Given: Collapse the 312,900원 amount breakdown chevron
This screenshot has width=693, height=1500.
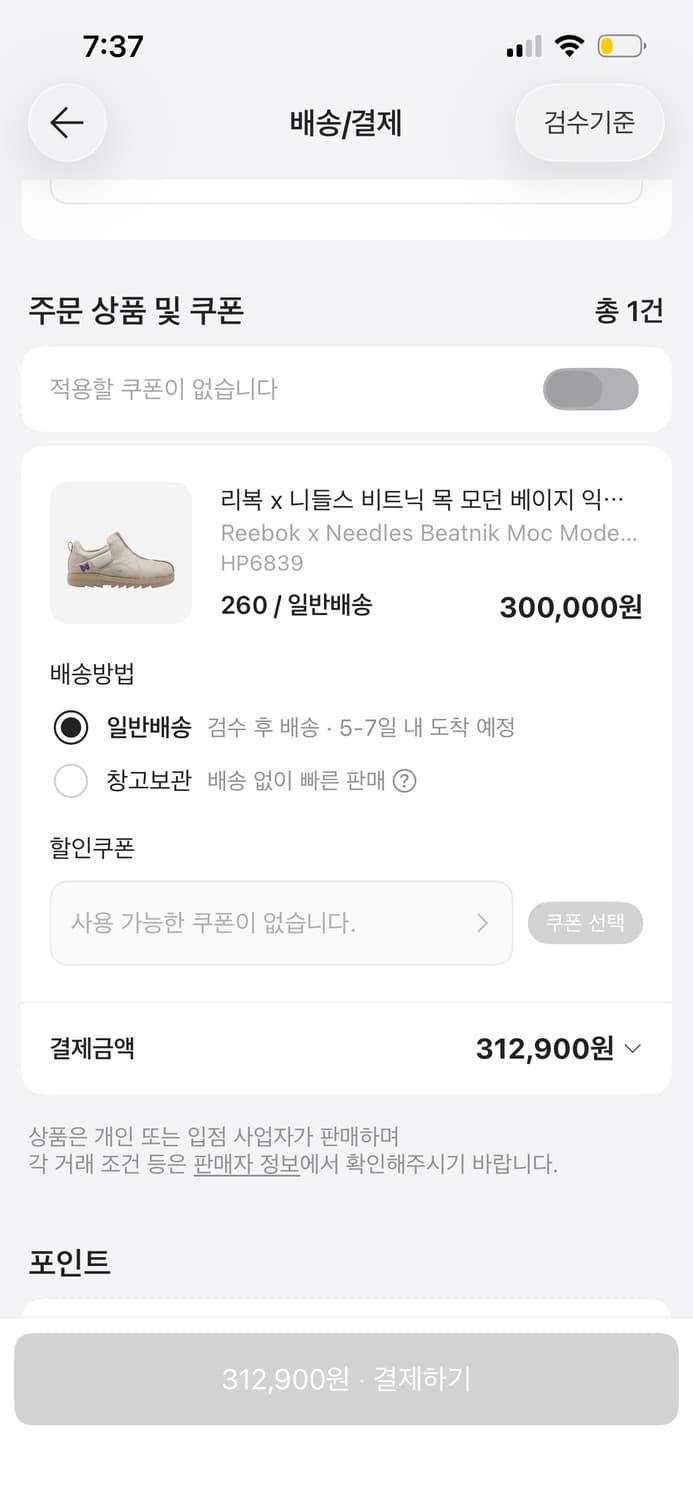Looking at the screenshot, I should click(633, 1049).
